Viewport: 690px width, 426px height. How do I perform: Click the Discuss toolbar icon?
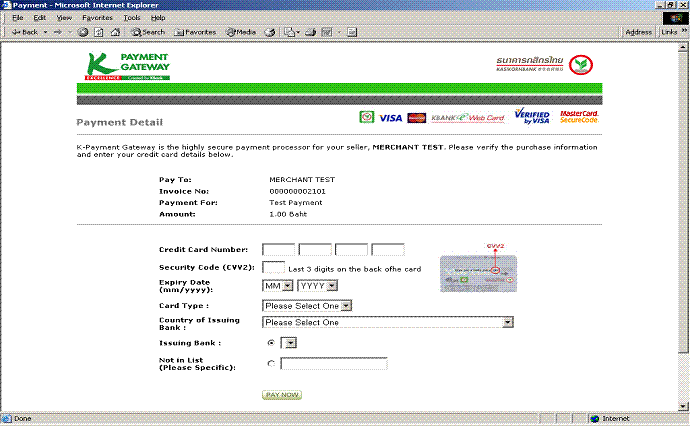pos(352,32)
